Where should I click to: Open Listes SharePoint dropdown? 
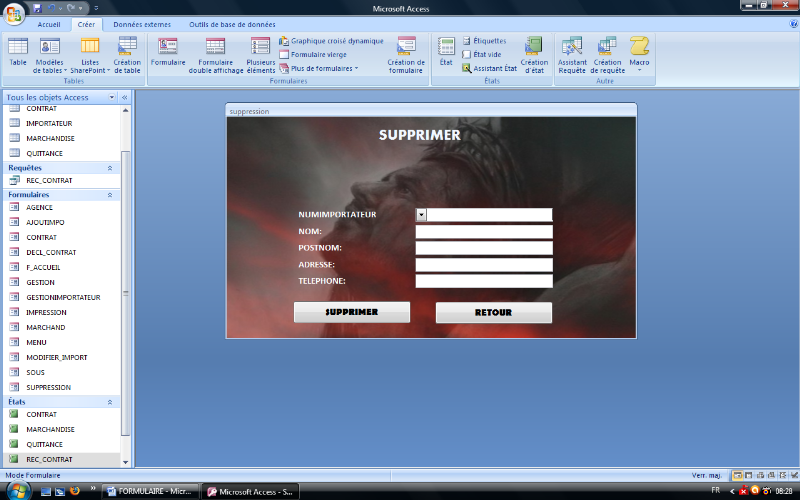pyautogui.click(x=90, y=55)
